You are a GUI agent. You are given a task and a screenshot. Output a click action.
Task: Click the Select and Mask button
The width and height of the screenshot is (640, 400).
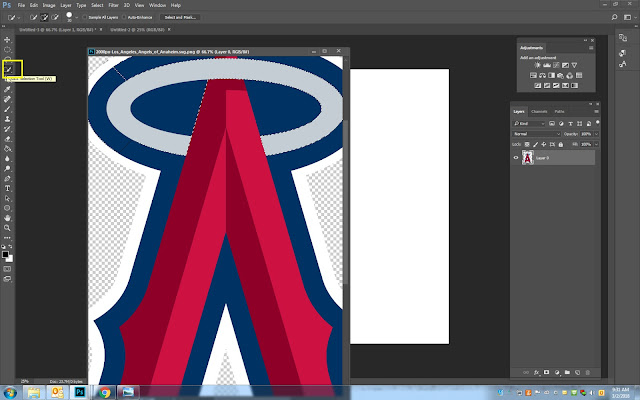pyautogui.click(x=180, y=18)
